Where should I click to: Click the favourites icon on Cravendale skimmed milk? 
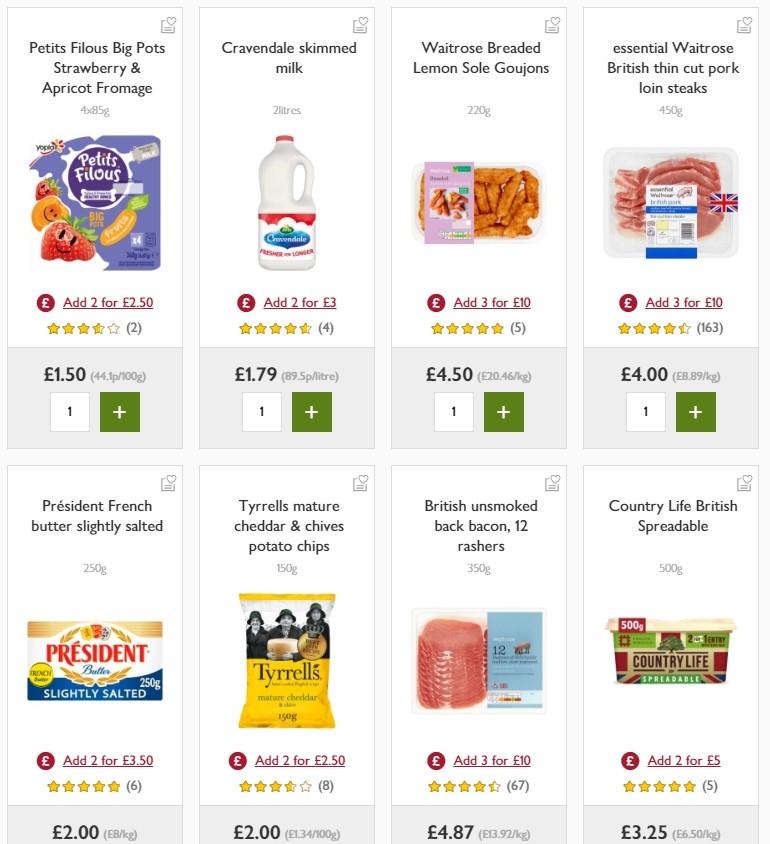[x=361, y=23]
